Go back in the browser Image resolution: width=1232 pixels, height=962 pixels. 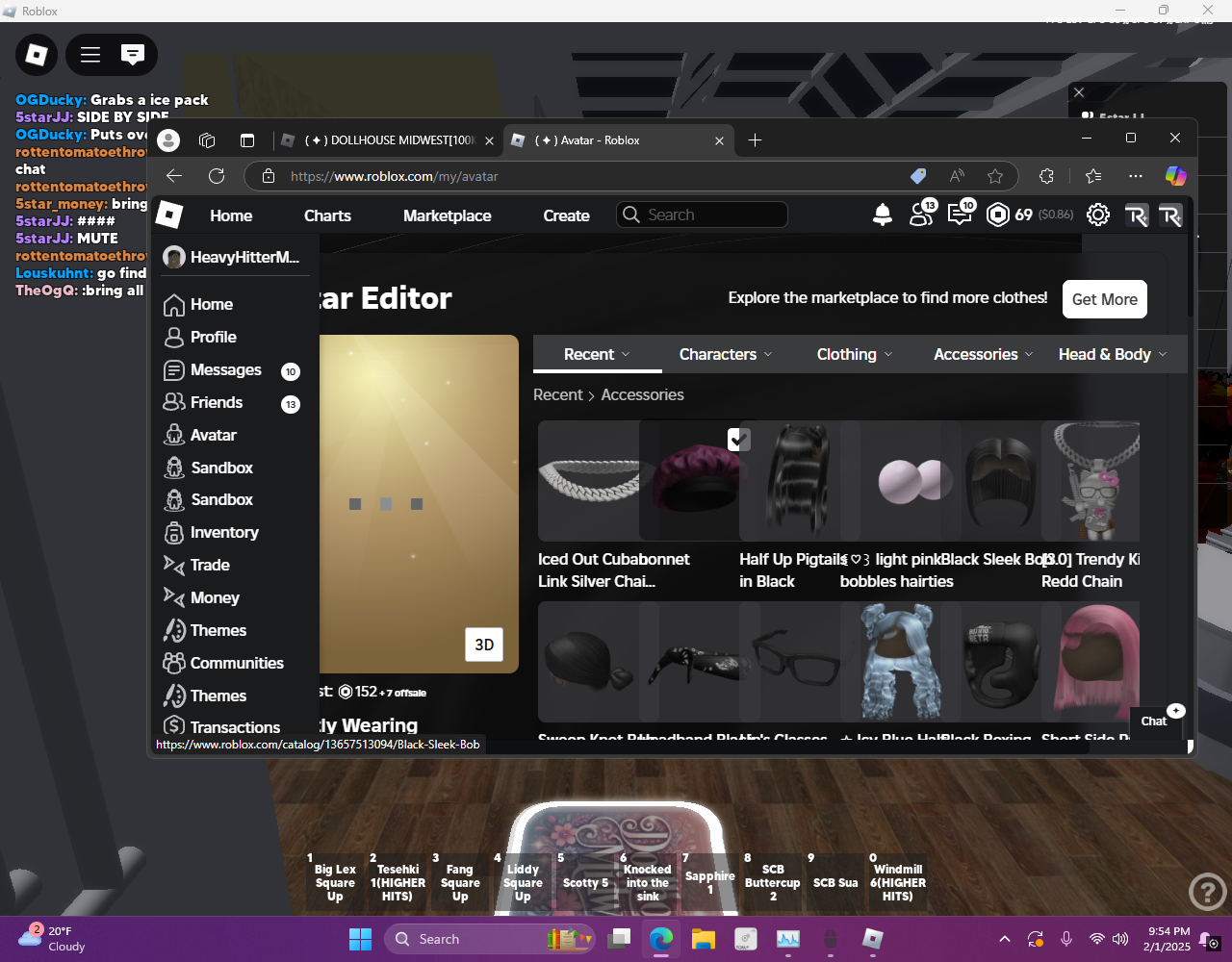click(174, 176)
